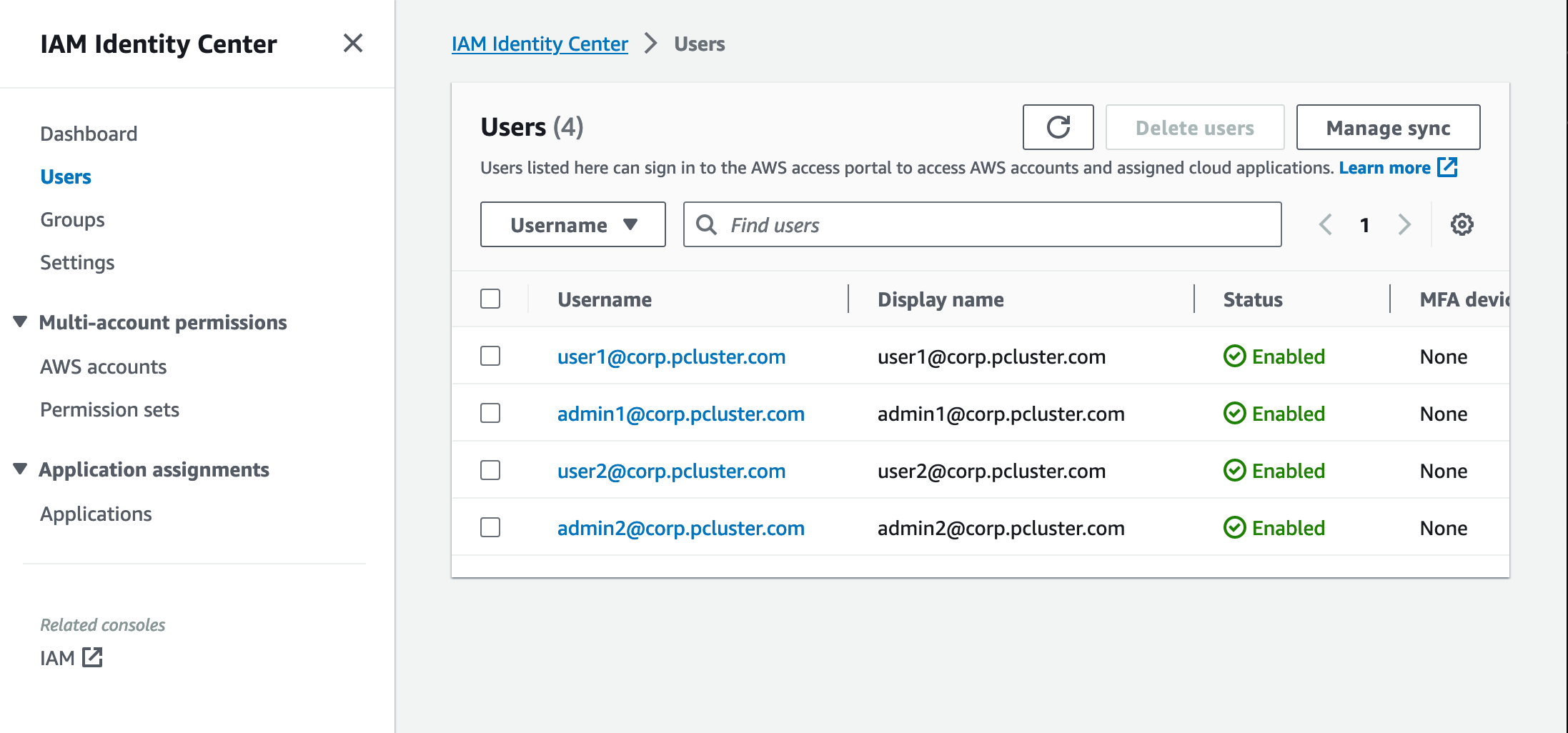This screenshot has width=1568, height=733.
Task: Collapse the Multi-account permissions section
Action: [20, 322]
